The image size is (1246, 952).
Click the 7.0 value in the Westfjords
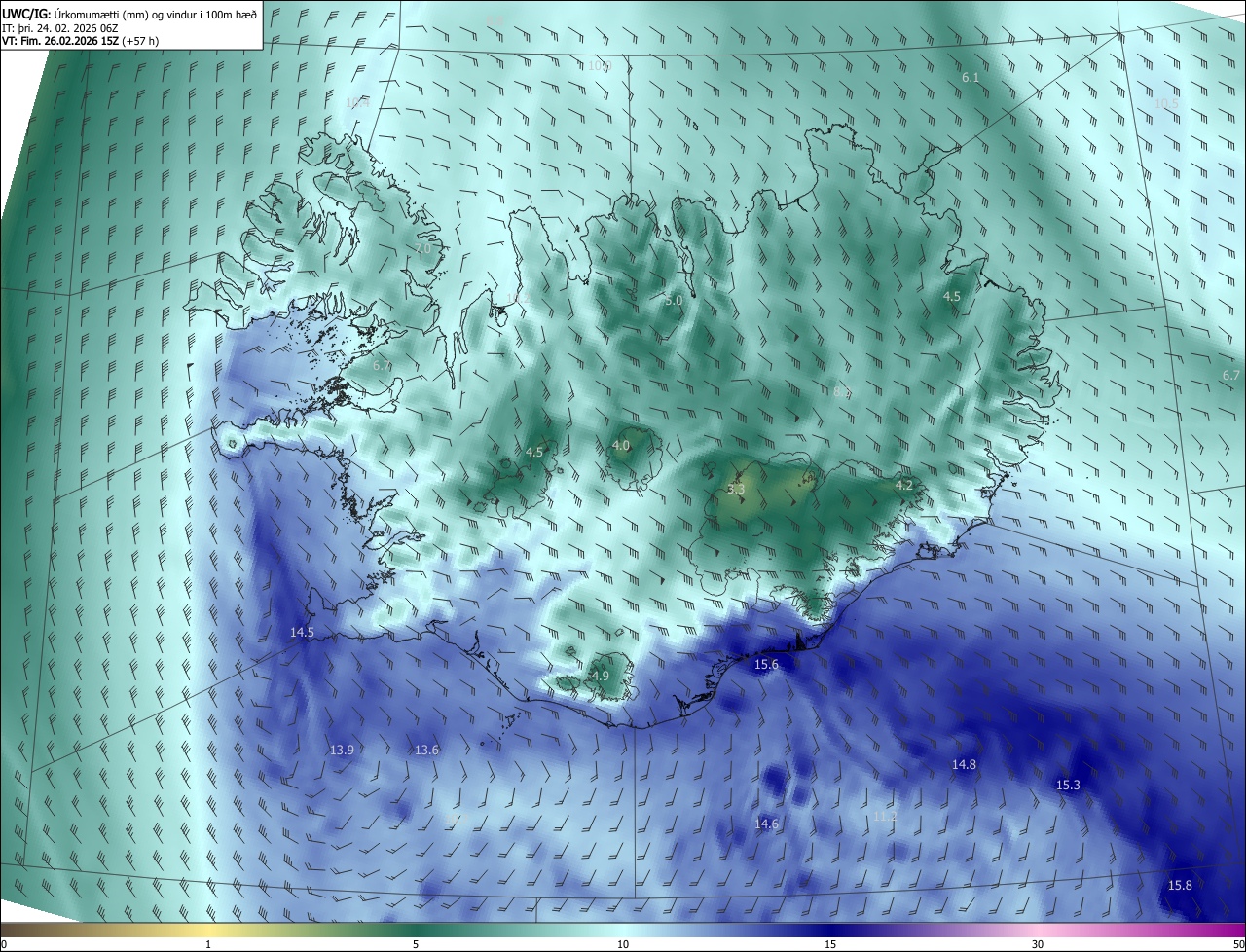[x=422, y=249]
